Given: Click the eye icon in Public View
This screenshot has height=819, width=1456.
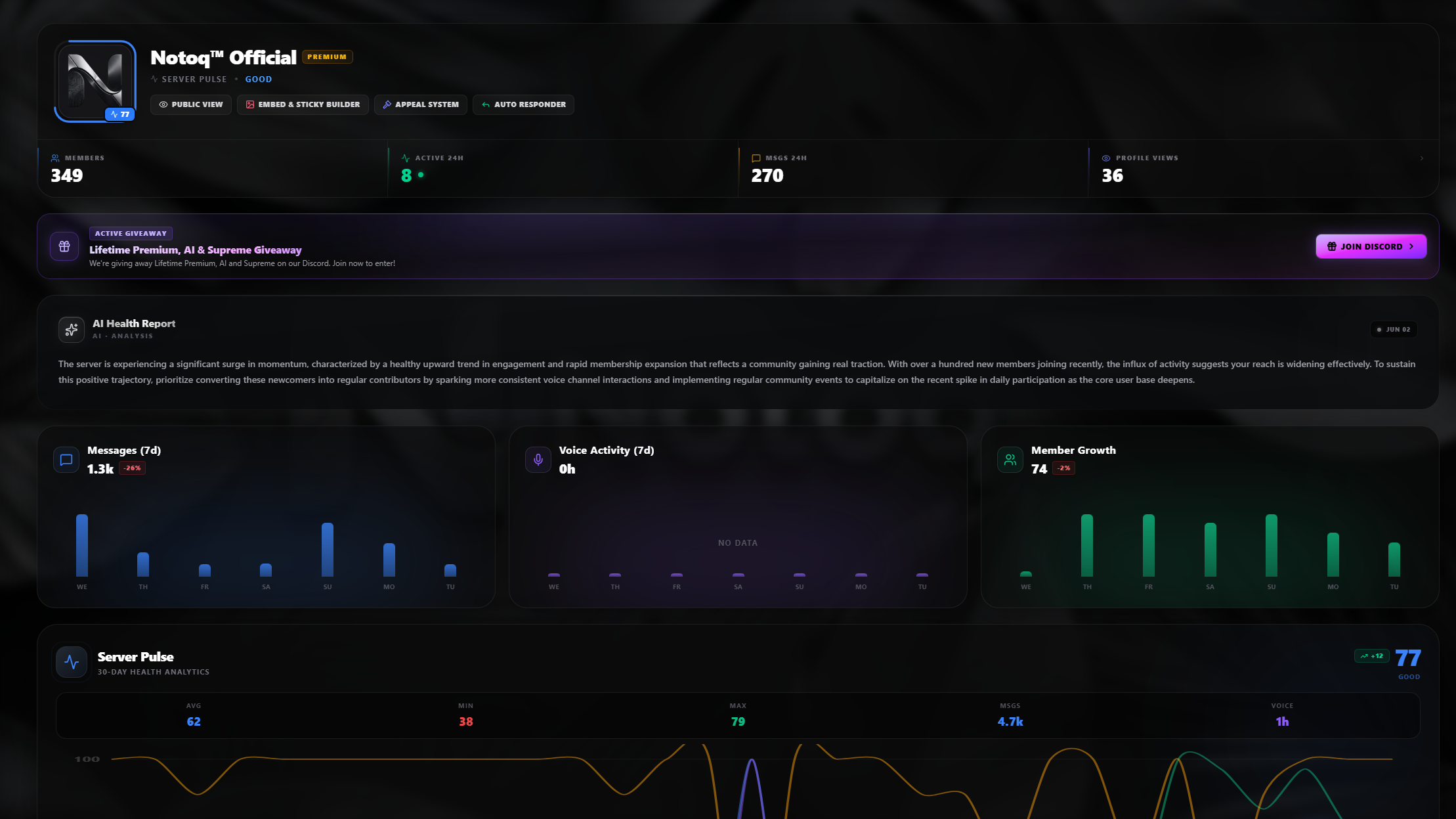Looking at the screenshot, I should 163,104.
